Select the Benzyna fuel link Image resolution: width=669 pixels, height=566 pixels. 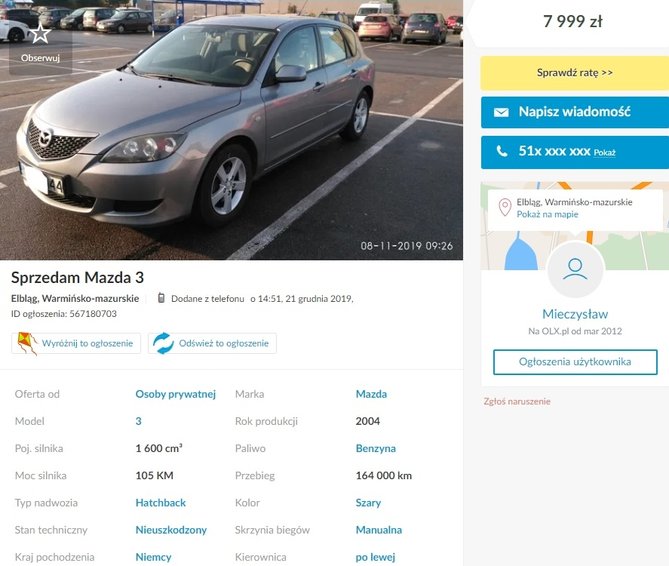375,449
